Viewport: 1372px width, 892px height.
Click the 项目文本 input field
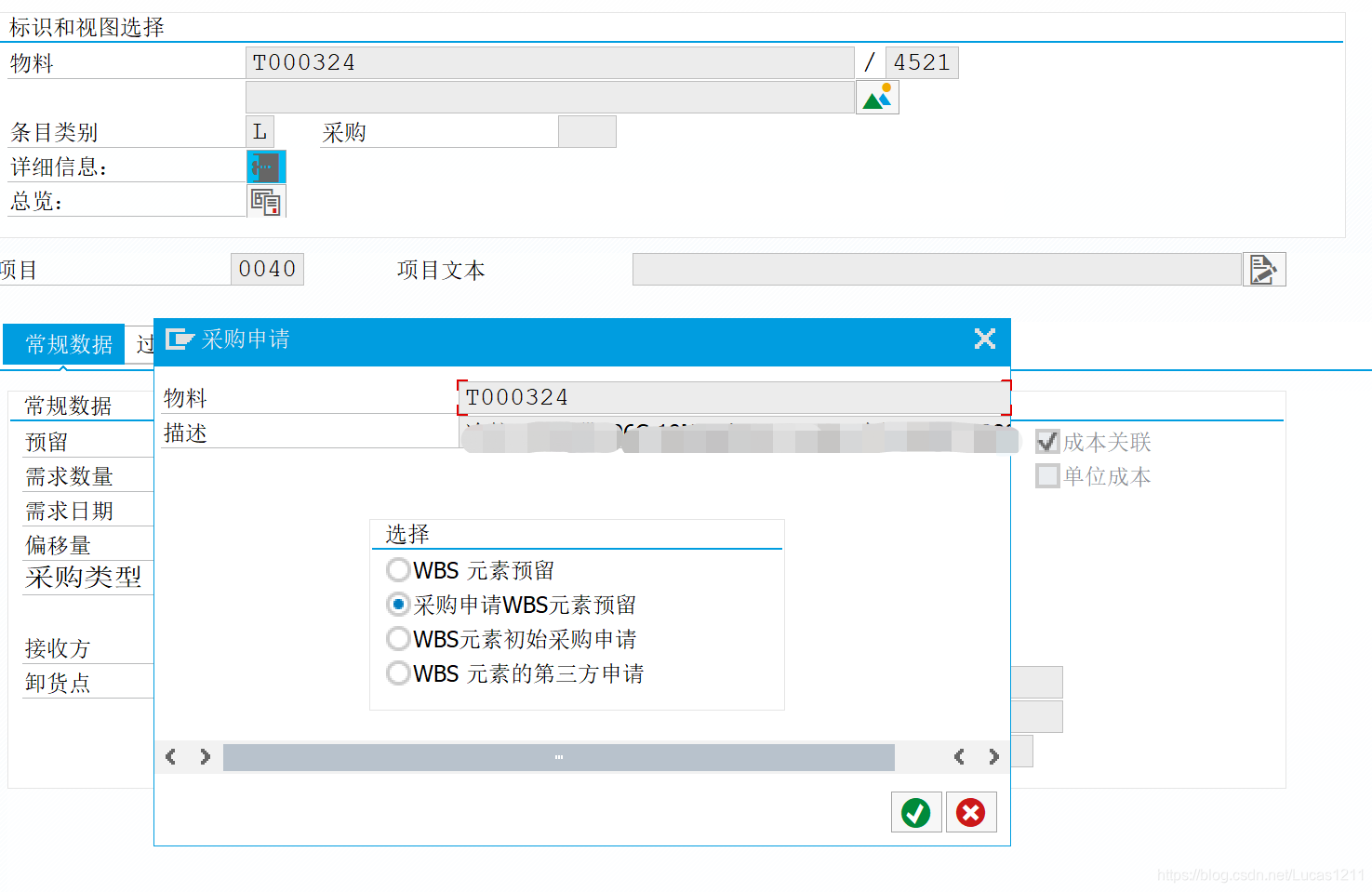tap(937, 270)
